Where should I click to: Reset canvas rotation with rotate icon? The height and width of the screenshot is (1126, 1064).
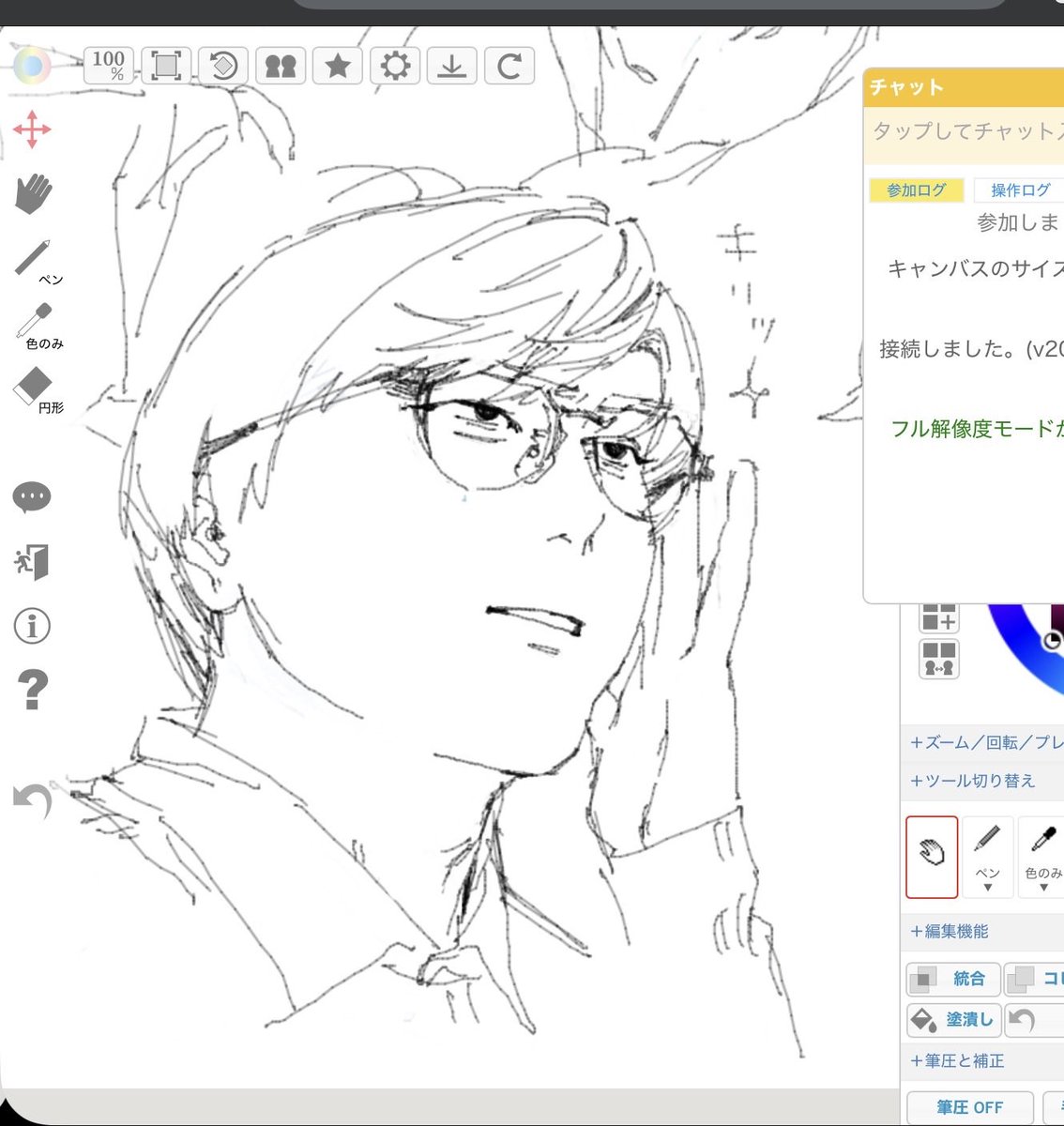(223, 66)
